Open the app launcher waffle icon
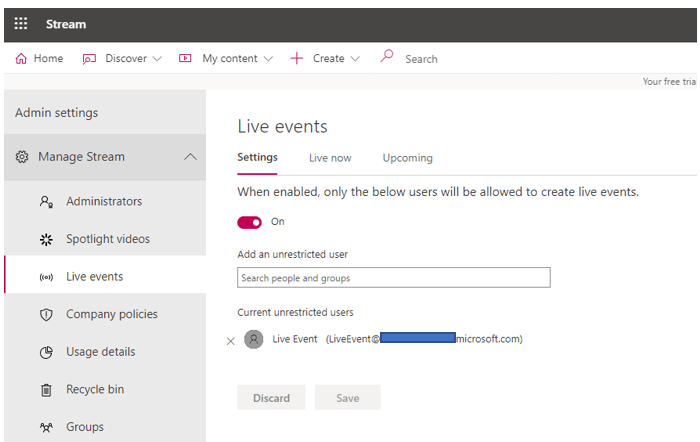The width and height of the screenshot is (700, 442). coord(20,24)
